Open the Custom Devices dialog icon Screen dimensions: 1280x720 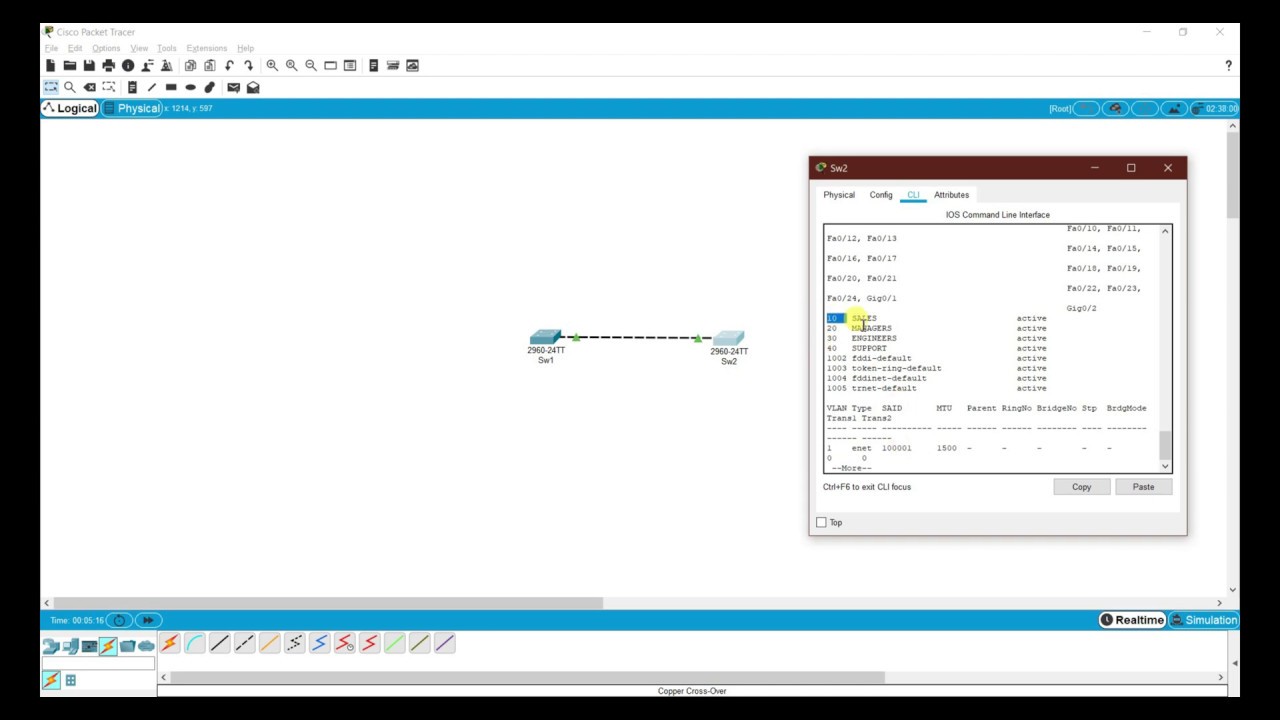[x=393, y=65]
